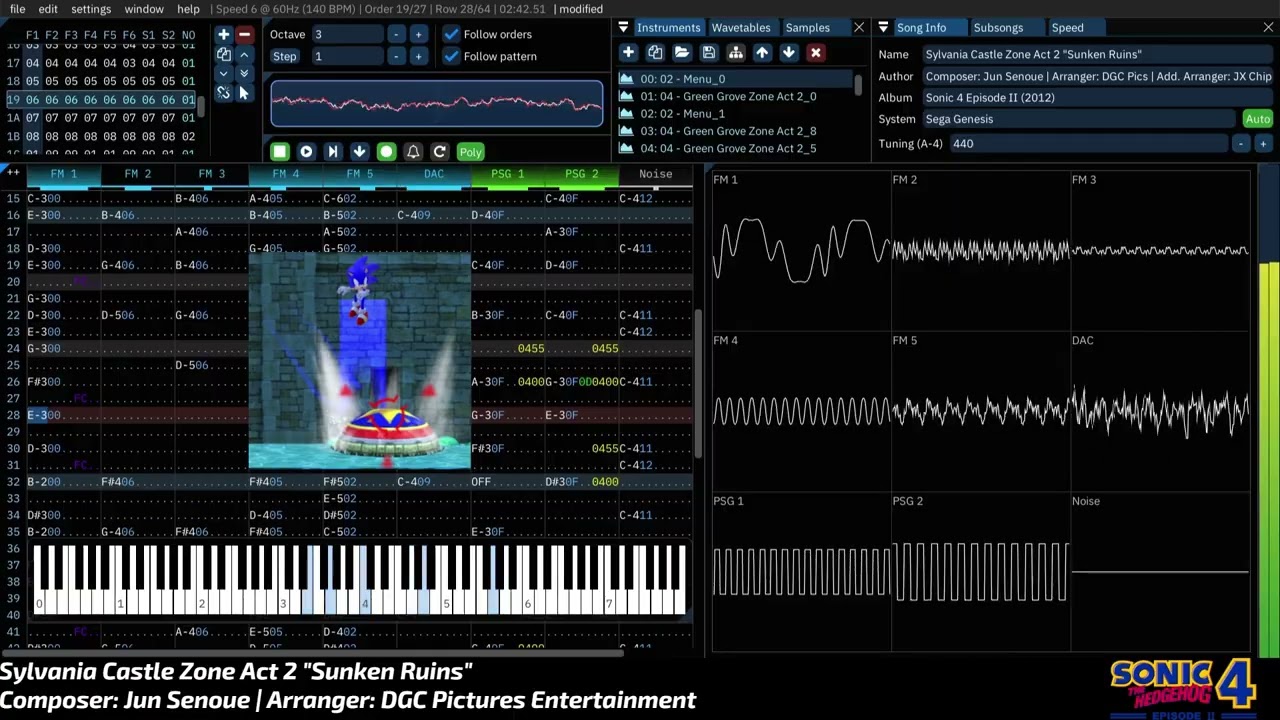Edit the song Name field
The image size is (1280, 720).
[1098, 54]
